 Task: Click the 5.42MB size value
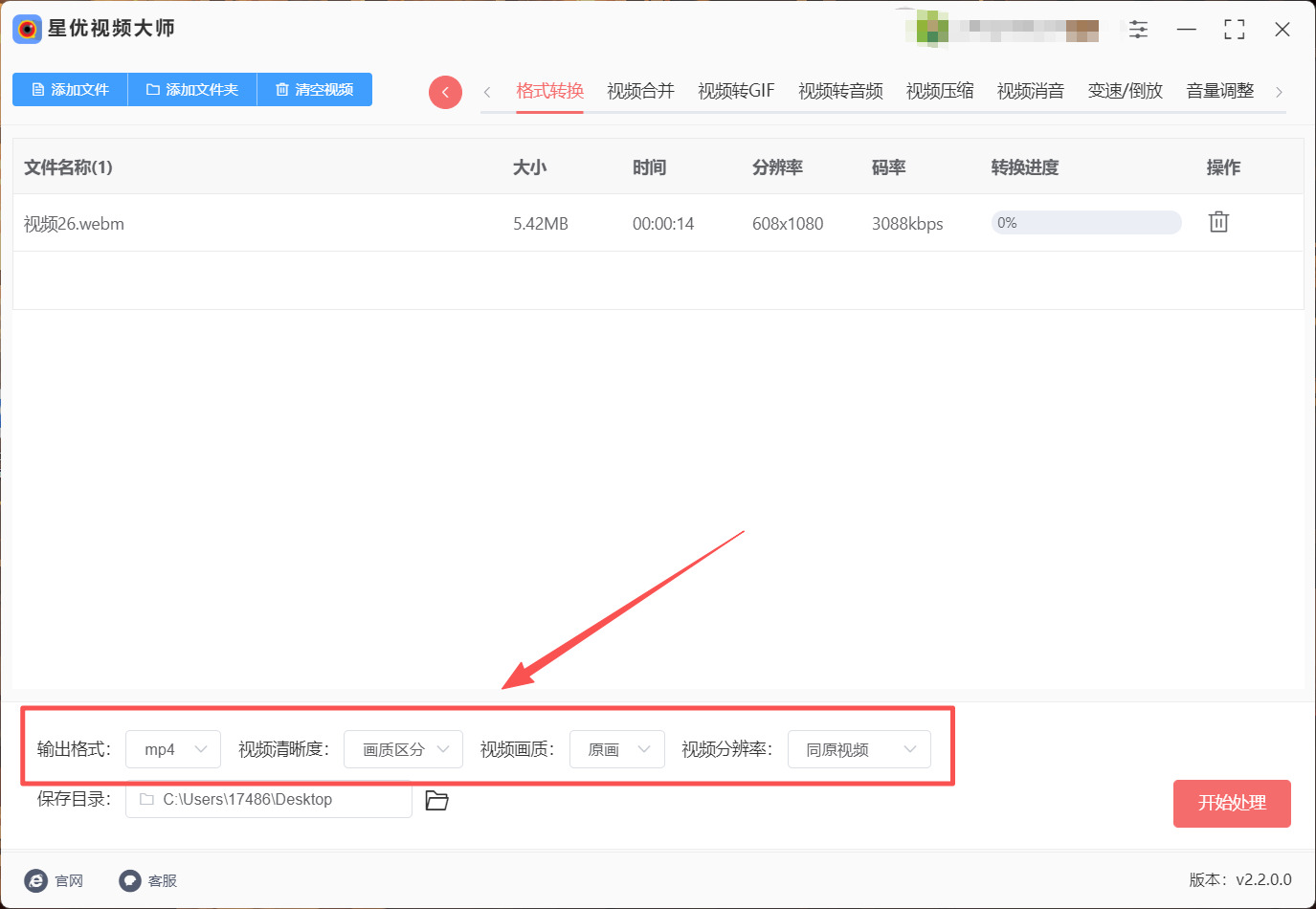click(541, 224)
